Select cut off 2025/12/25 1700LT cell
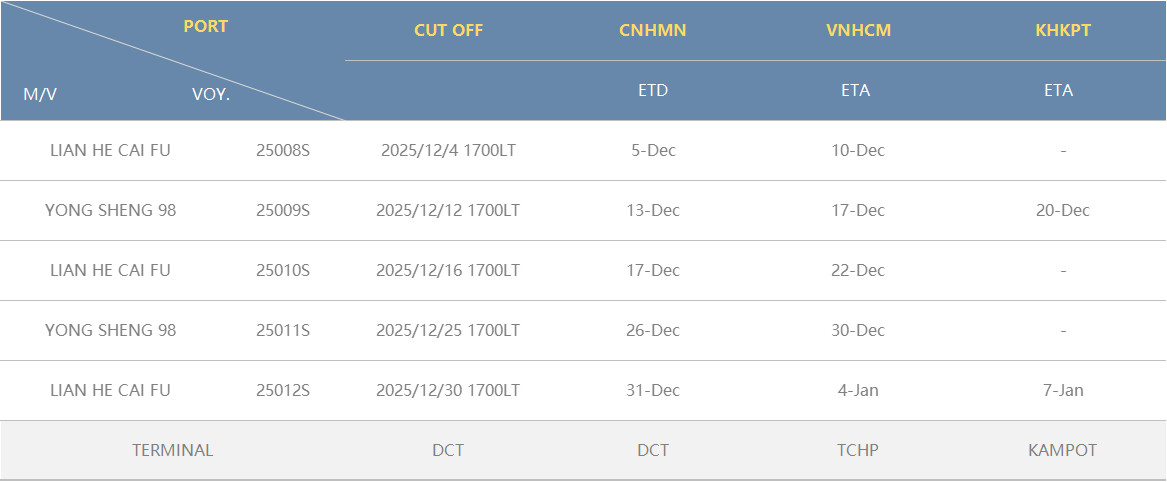This screenshot has height=482, width=1167. pos(448,331)
